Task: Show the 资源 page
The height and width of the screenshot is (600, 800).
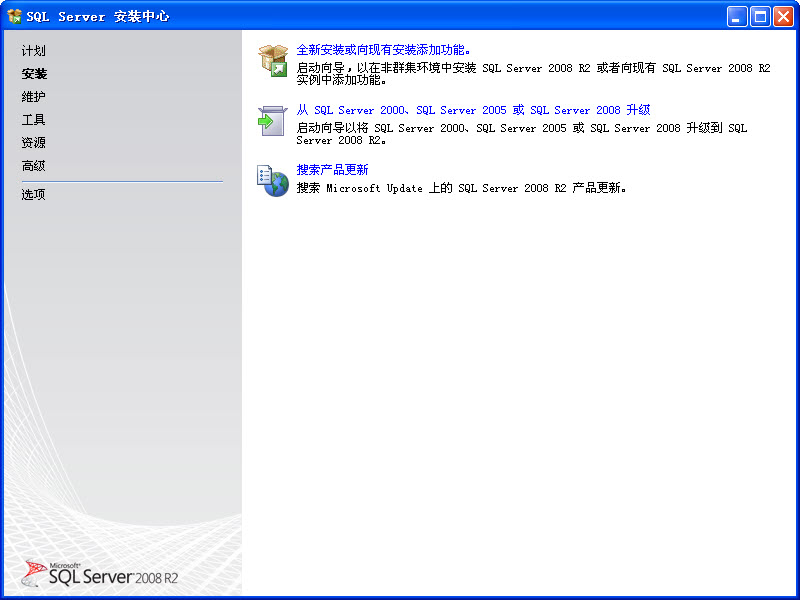Action: [x=34, y=142]
